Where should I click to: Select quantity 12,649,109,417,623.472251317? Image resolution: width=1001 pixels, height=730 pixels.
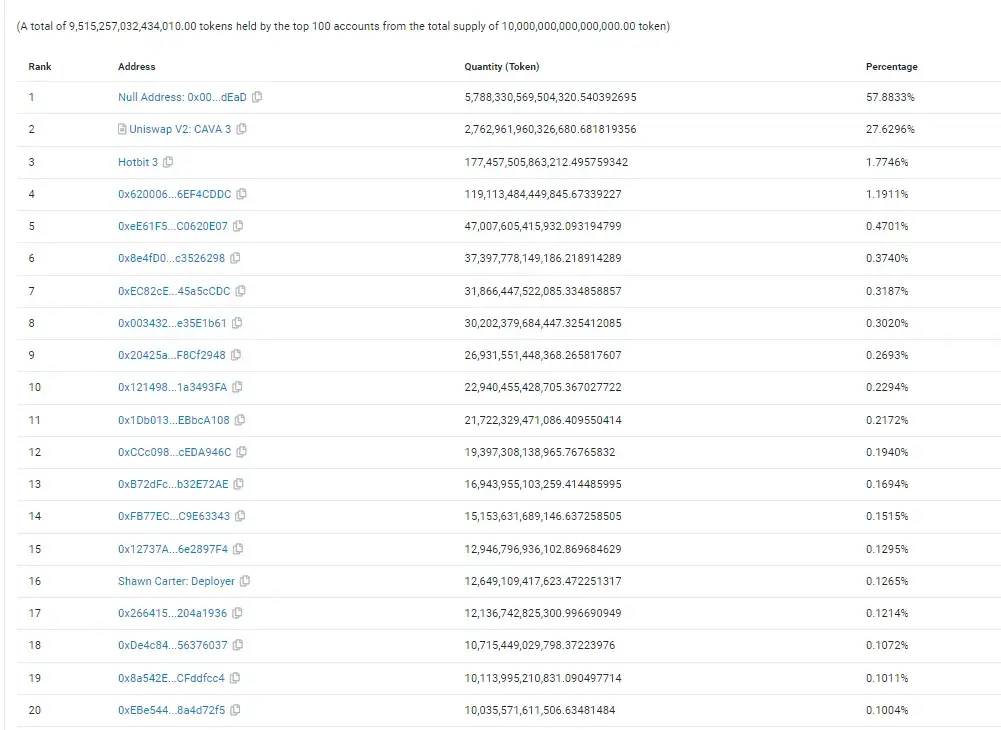(543, 581)
